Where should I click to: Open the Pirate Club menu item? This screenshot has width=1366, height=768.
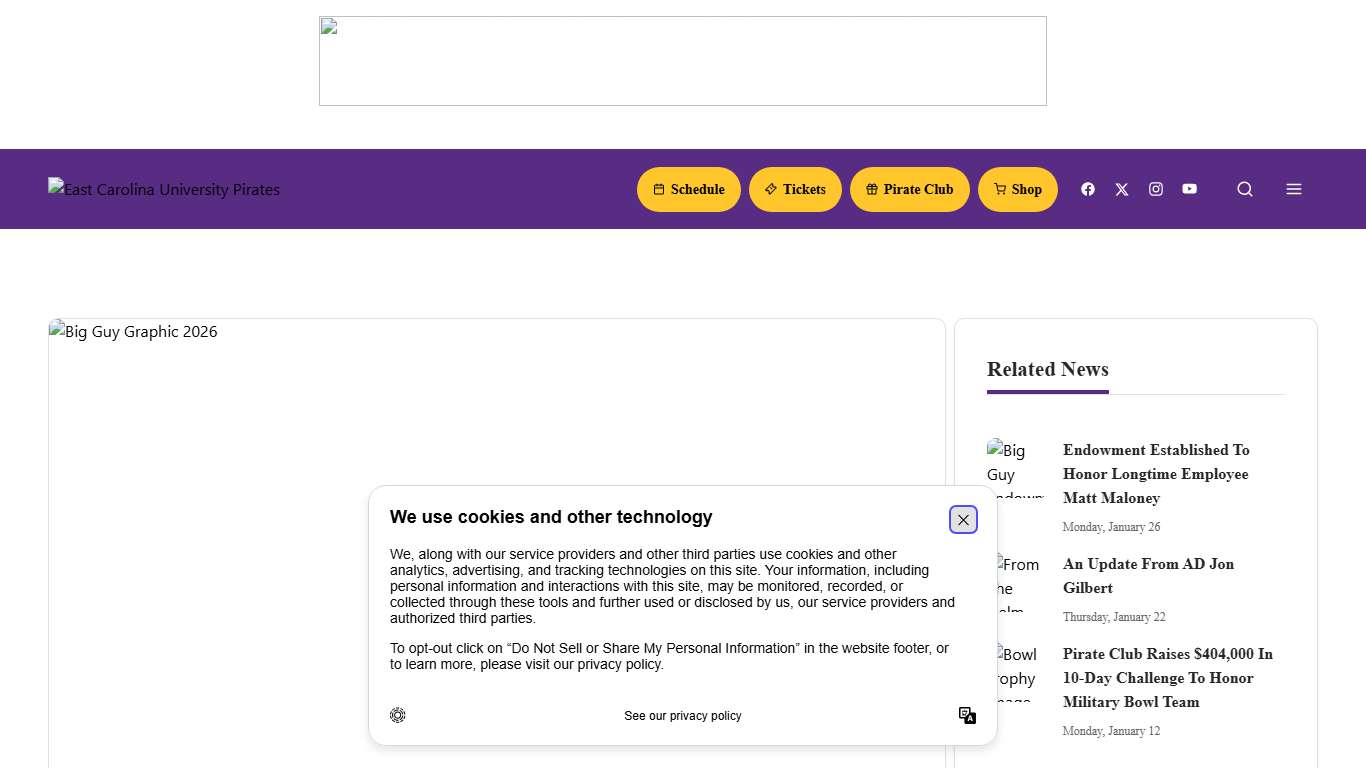pyautogui.click(x=909, y=189)
